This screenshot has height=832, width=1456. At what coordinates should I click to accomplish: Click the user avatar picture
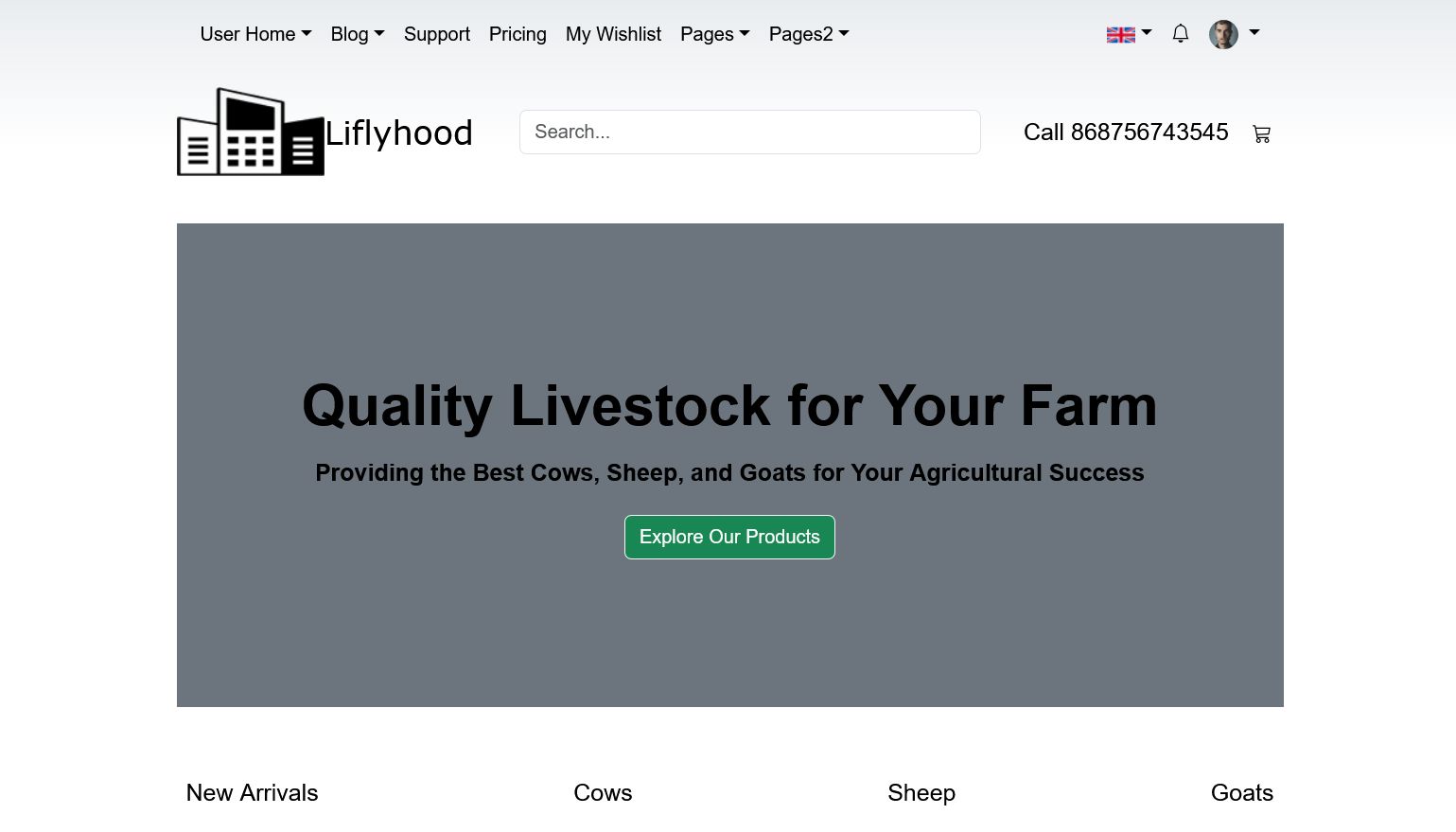point(1223,35)
